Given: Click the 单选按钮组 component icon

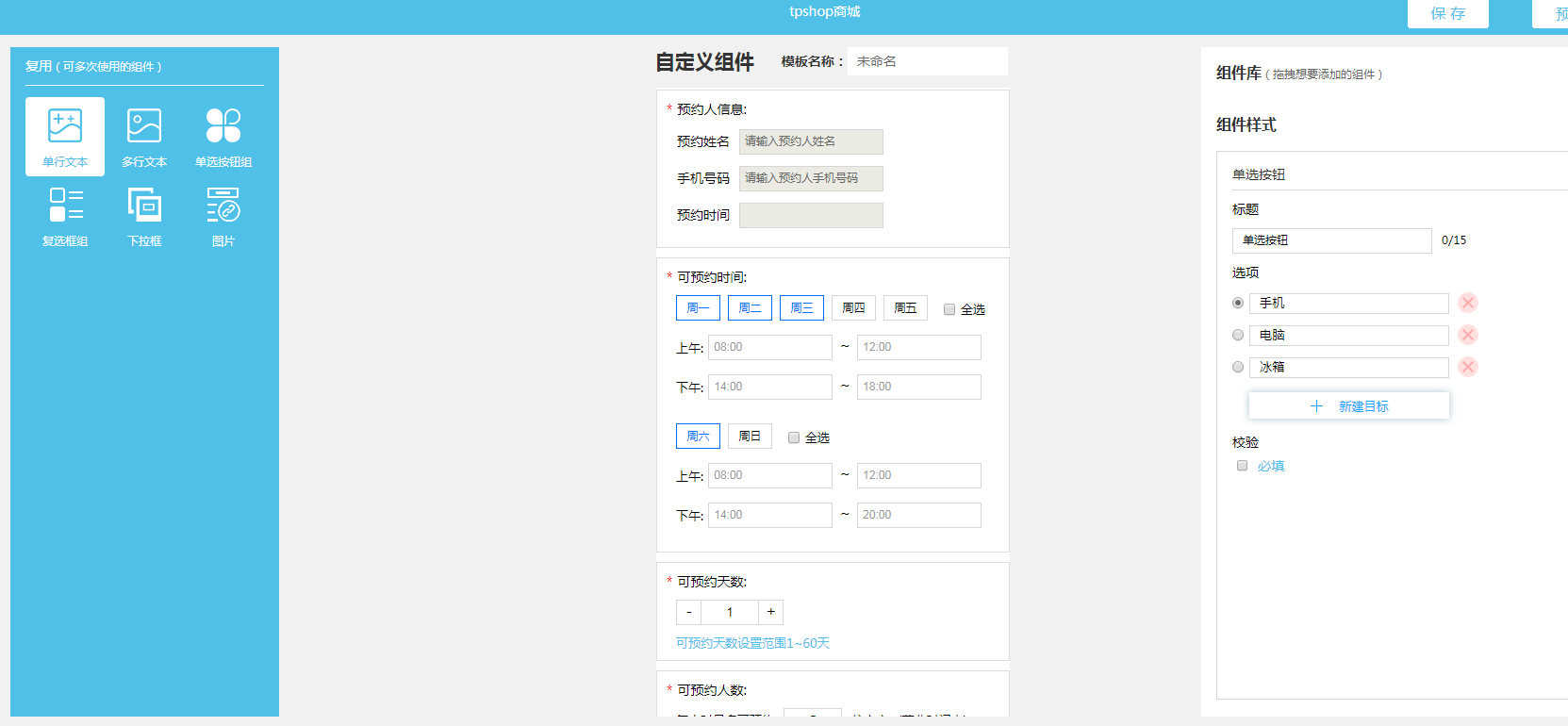Looking at the screenshot, I should coord(223,126).
